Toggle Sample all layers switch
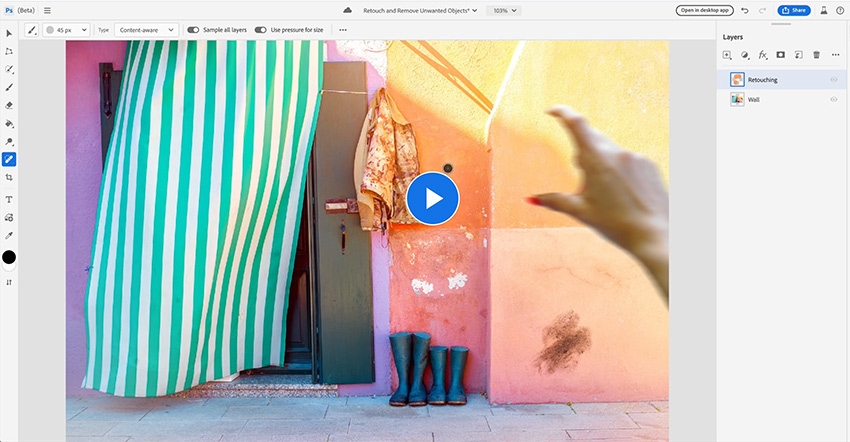Image resolution: width=850 pixels, height=442 pixels. click(193, 30)
